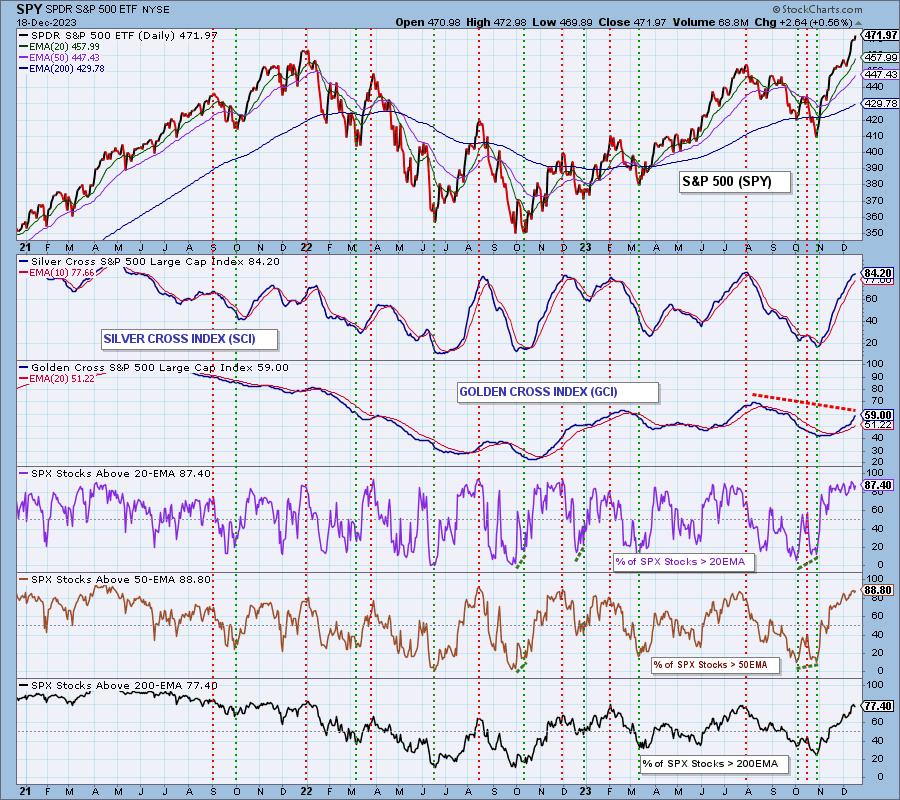Click the 471.97 price tag on right axis
The height and width of the screenshot is (800, 900).
pos(880,36)
